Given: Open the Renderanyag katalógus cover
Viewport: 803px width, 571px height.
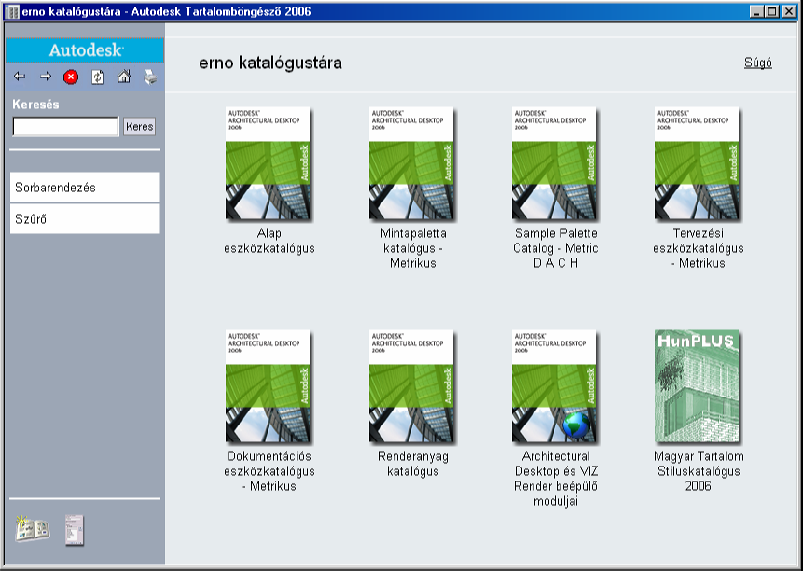Looking at the screenshot, I should (411, 386).
